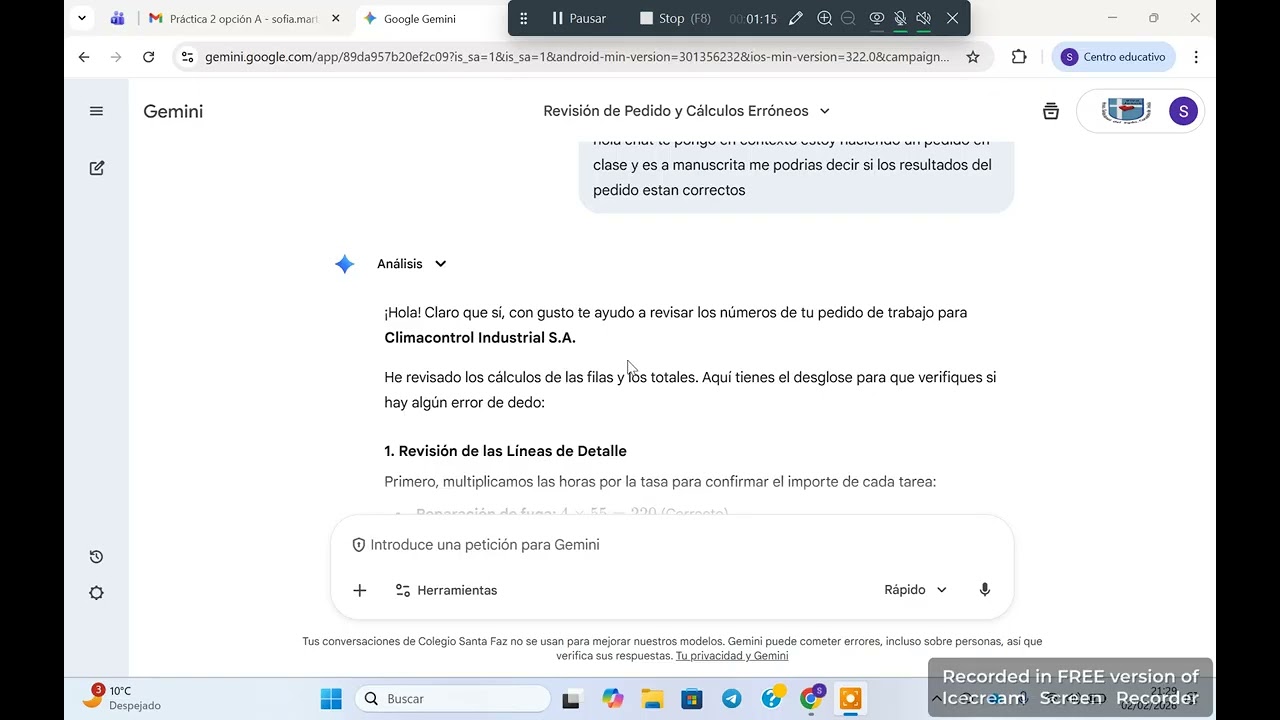This screenshot has height=720, width=1280.
Task: Open the browser extensions puzzle icon
Action: coord(1019,57)
